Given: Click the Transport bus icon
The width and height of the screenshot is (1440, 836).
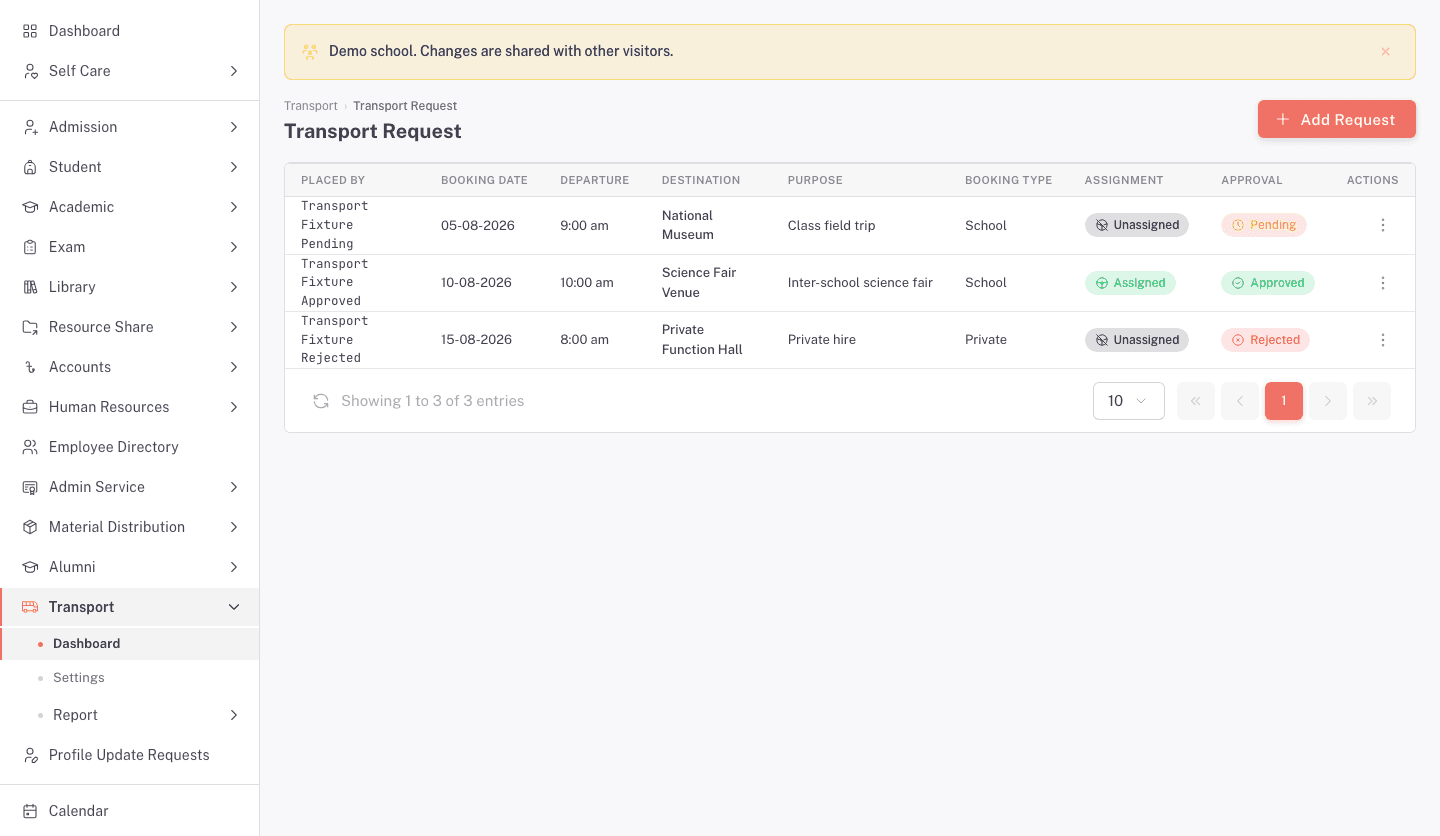Looking at the screenshot, I should coord(30,607).
